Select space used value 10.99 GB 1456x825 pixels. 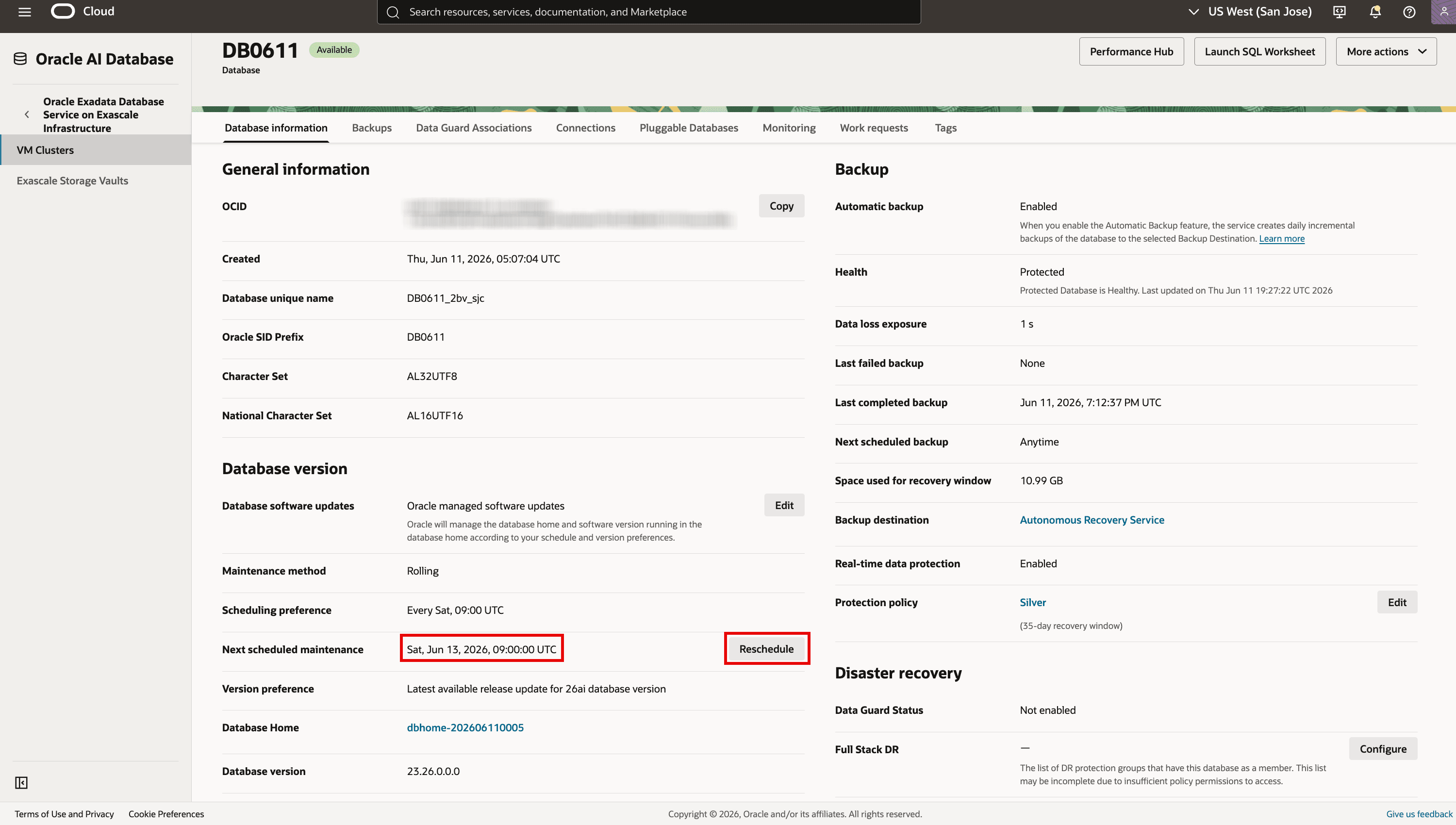click(x=1042, y=480)
